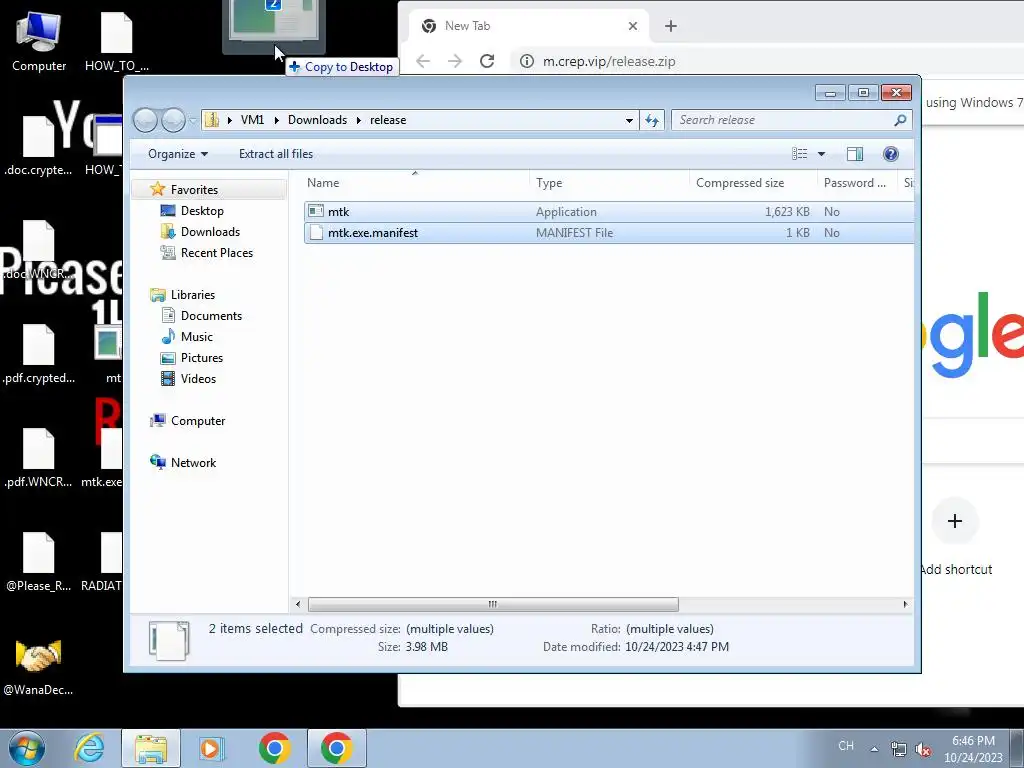Toggle the preview pane icon
The image size is (1024, 768).
click(855, 154)
